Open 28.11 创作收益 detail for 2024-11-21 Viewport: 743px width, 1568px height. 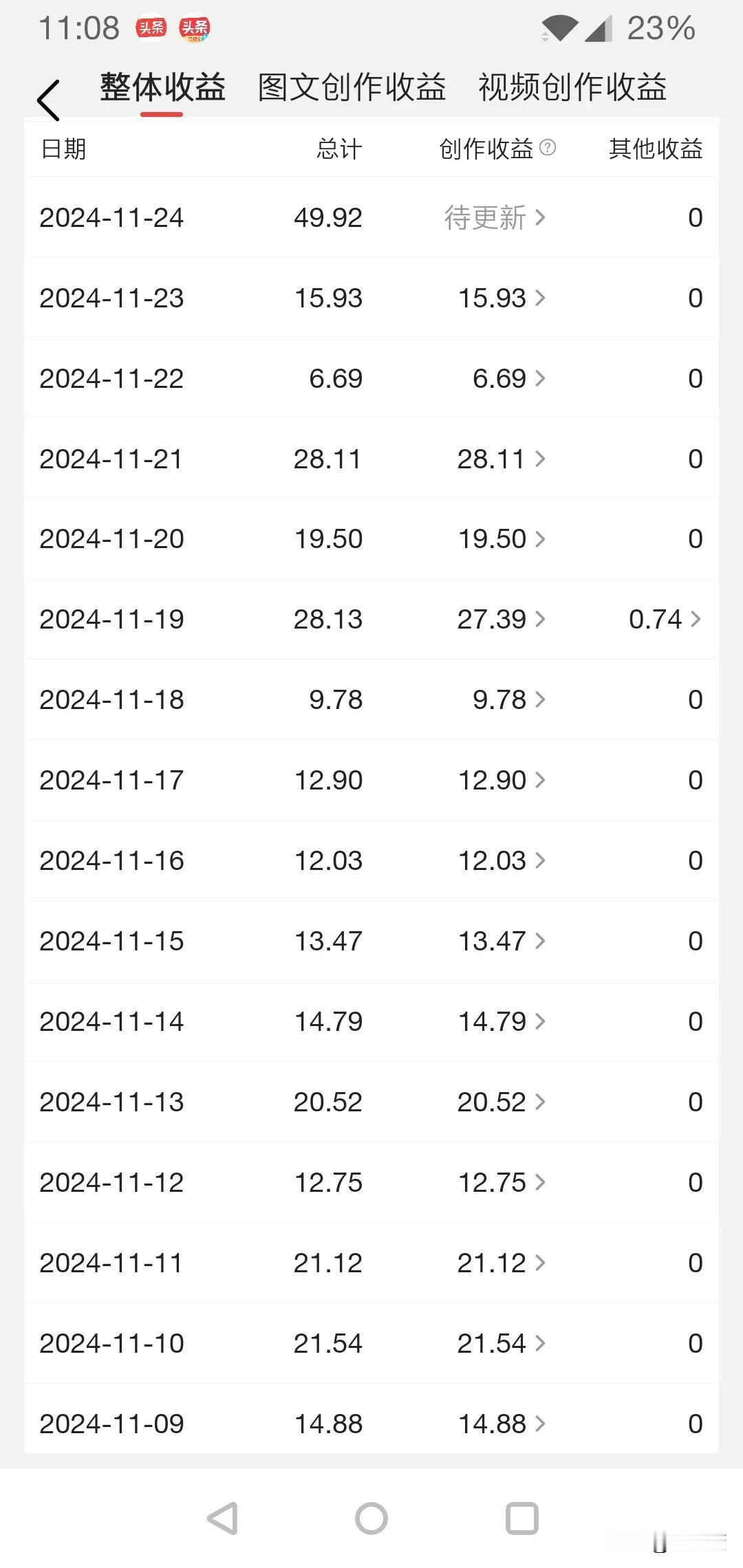click(502, 459)
